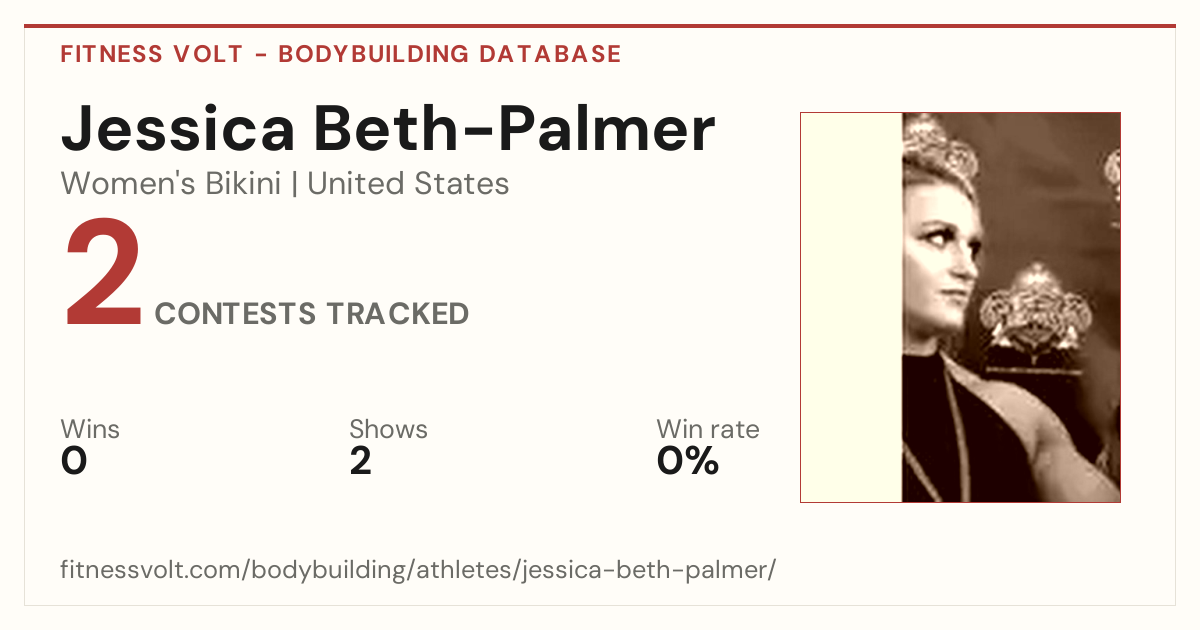Screen dimensions: 1200x630
Task: Click the Women's Bikini division text
Action: point(171,184)
